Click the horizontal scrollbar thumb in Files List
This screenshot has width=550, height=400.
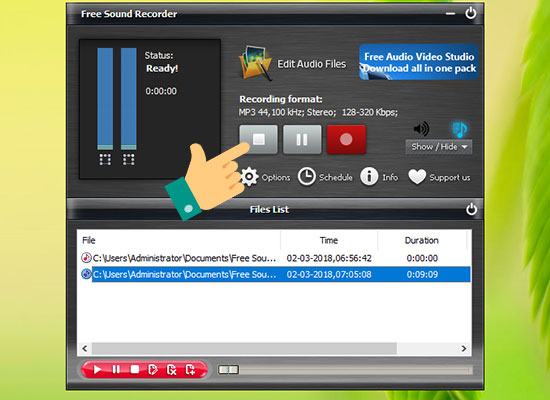[x=244, y=348]
